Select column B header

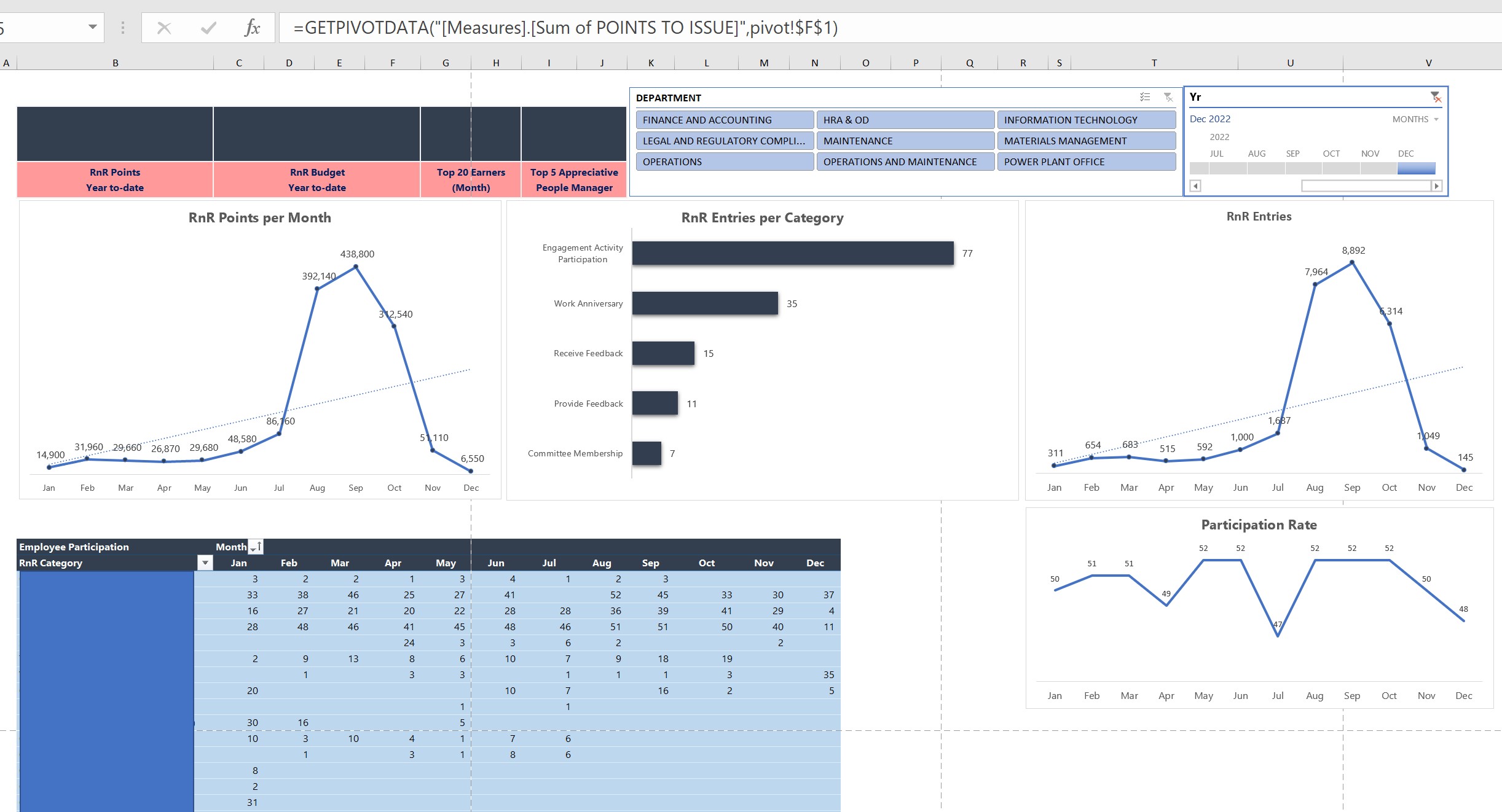click(115, 63)
